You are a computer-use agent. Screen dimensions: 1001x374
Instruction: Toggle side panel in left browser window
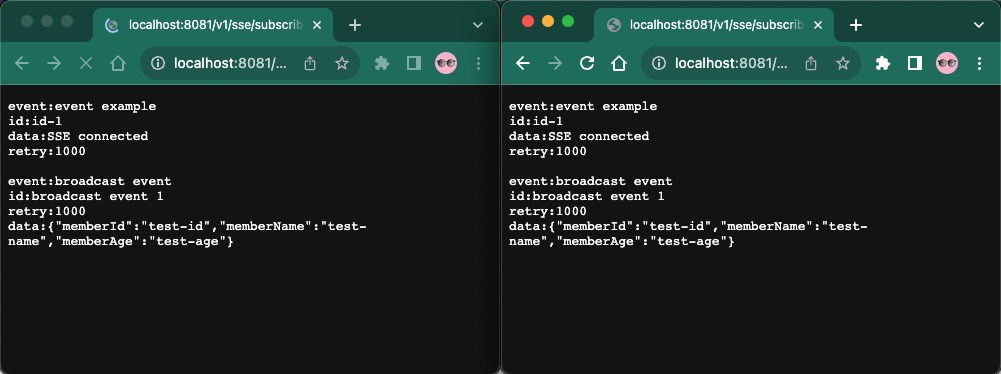pyautogui.click(x=414, y=63)
